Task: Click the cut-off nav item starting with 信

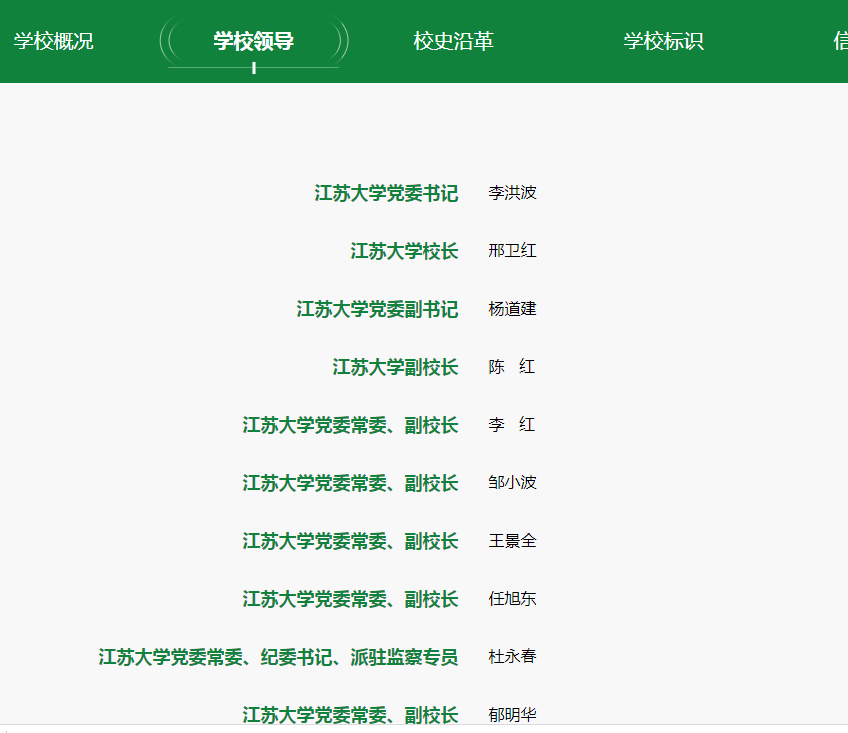Action: tap(840, 41)
